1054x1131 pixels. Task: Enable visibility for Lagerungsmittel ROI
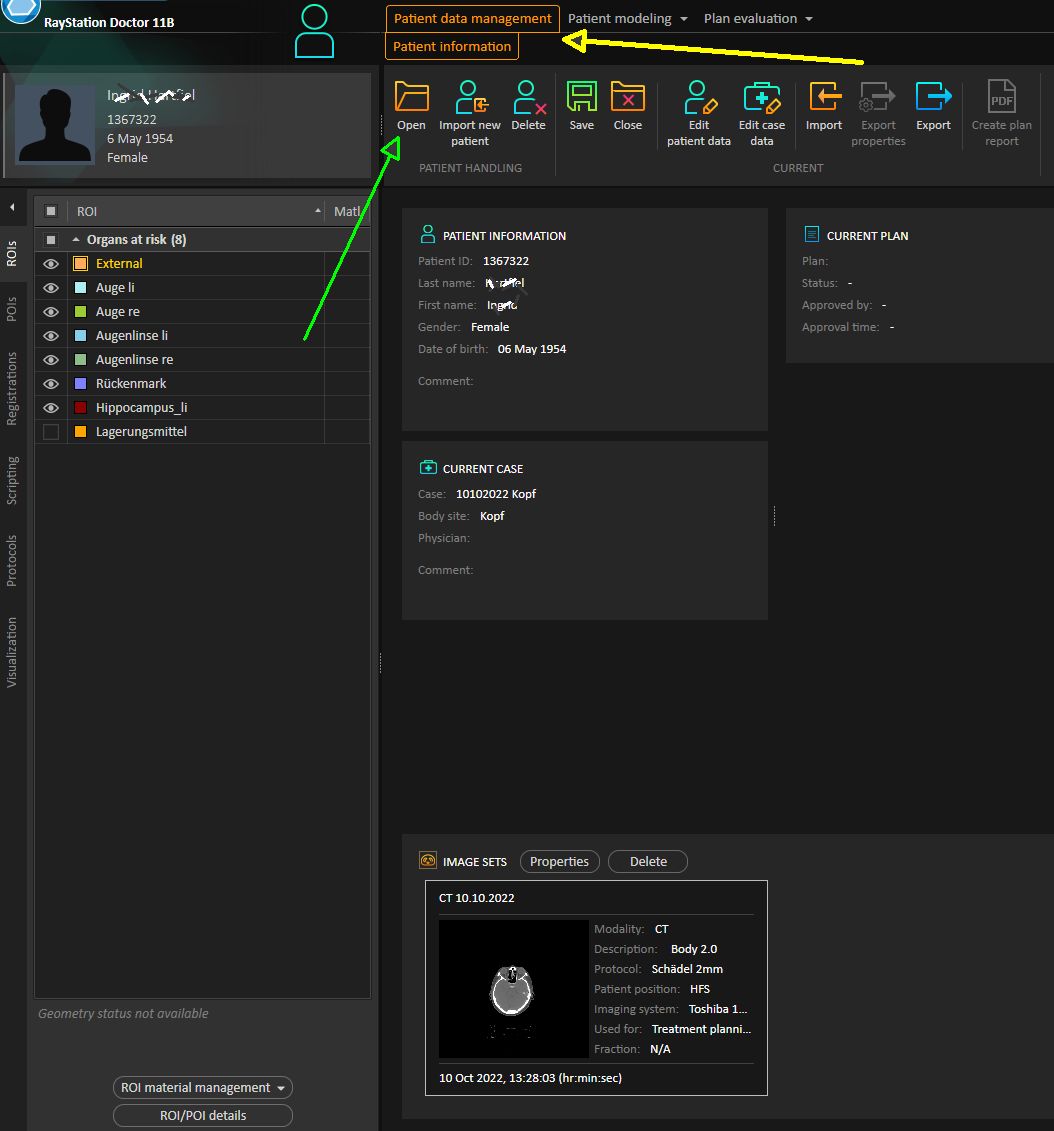click(x=51, y=432)
